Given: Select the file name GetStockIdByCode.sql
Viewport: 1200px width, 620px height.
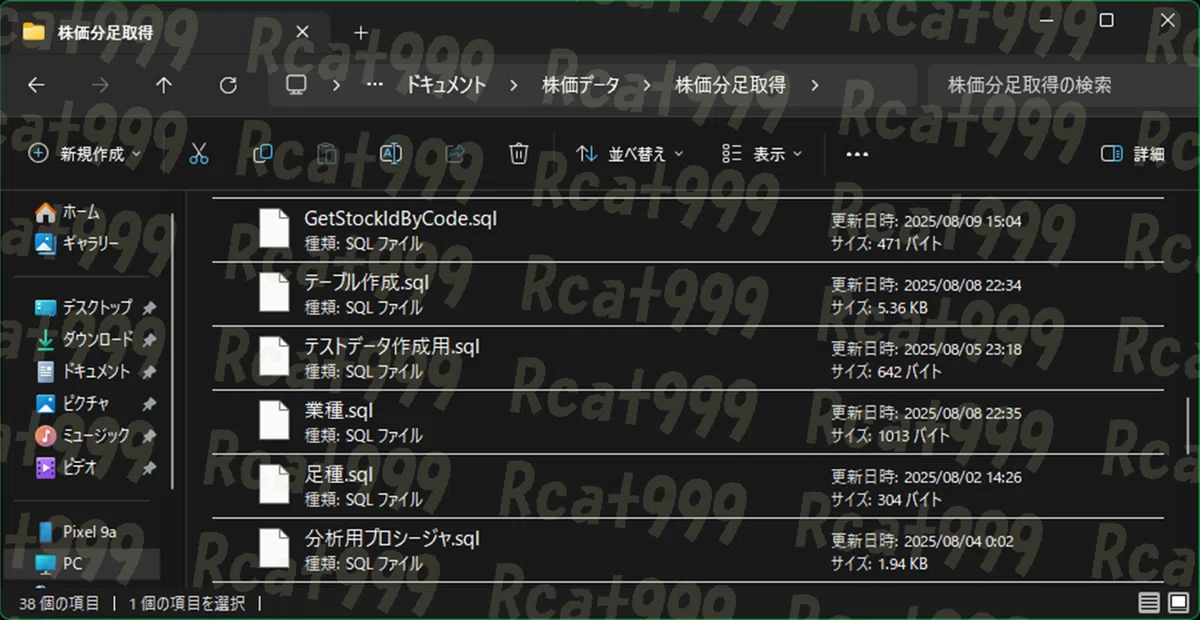Looking at the screenshot, I should click(x=400, y=218).
